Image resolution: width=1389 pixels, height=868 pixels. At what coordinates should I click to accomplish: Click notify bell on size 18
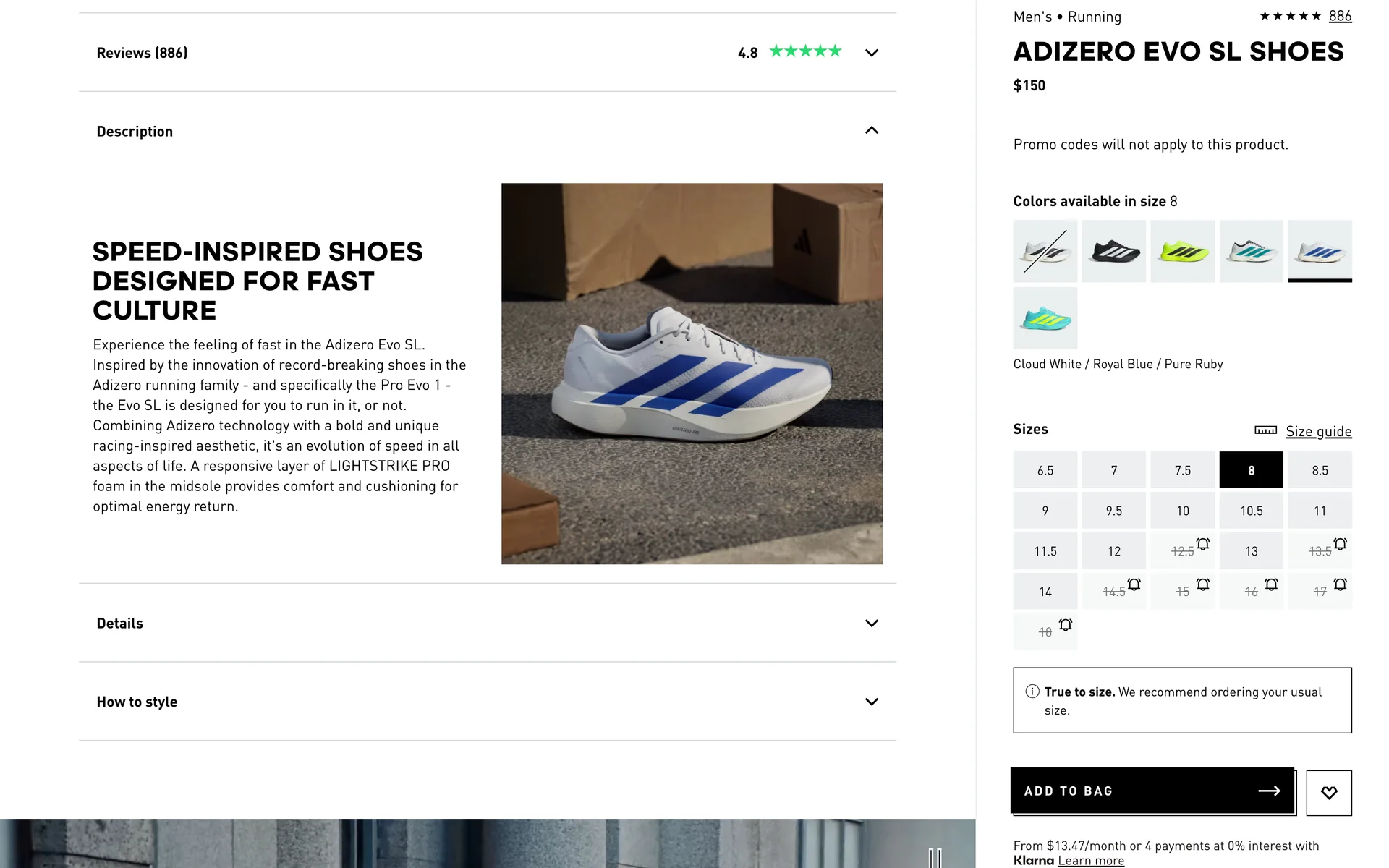coord(1065,625)
